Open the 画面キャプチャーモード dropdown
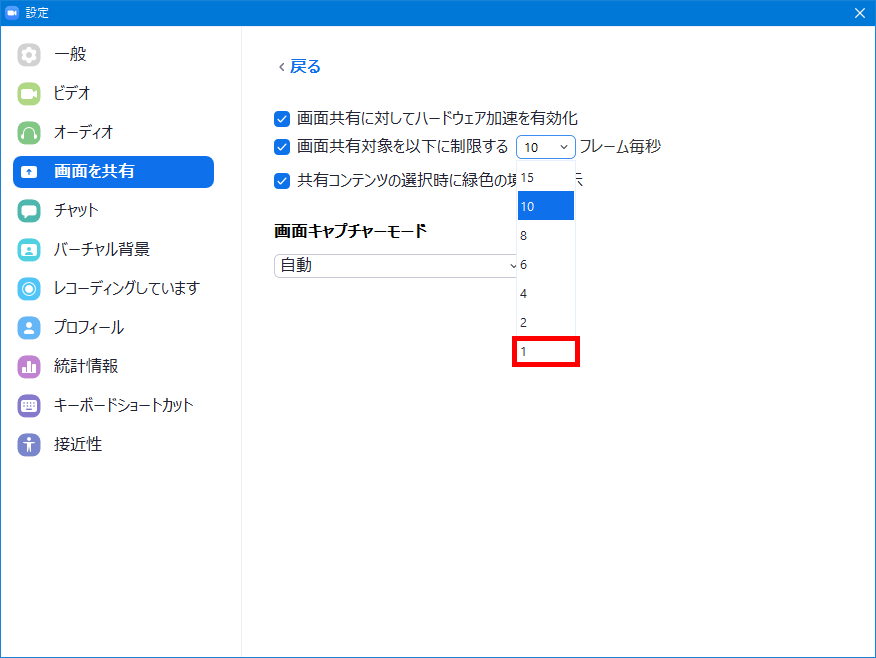Viewport: 876px width, 658px height. (397, 265)
